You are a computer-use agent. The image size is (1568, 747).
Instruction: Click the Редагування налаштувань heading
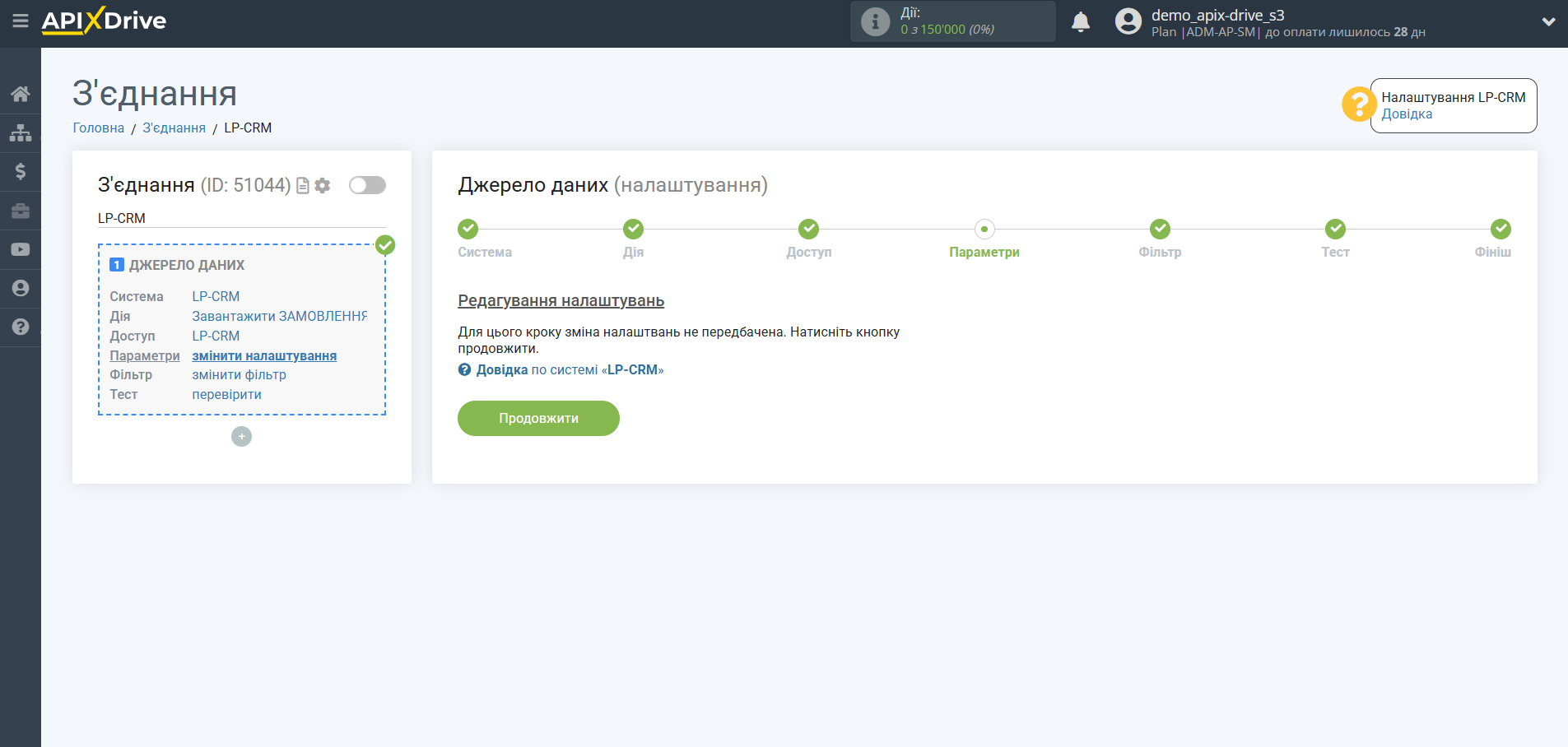pyautogui.click(x=561, y=300)
